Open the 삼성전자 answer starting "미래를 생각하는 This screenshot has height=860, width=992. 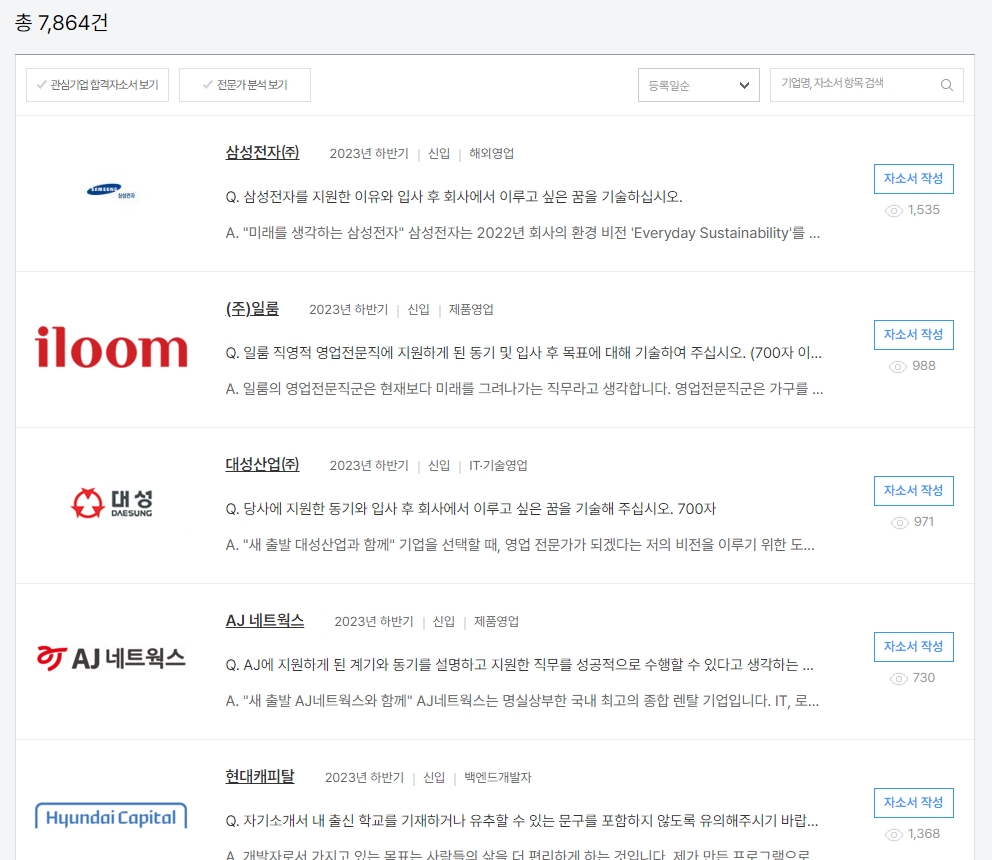pyautogui.click(x=523, y=233)
